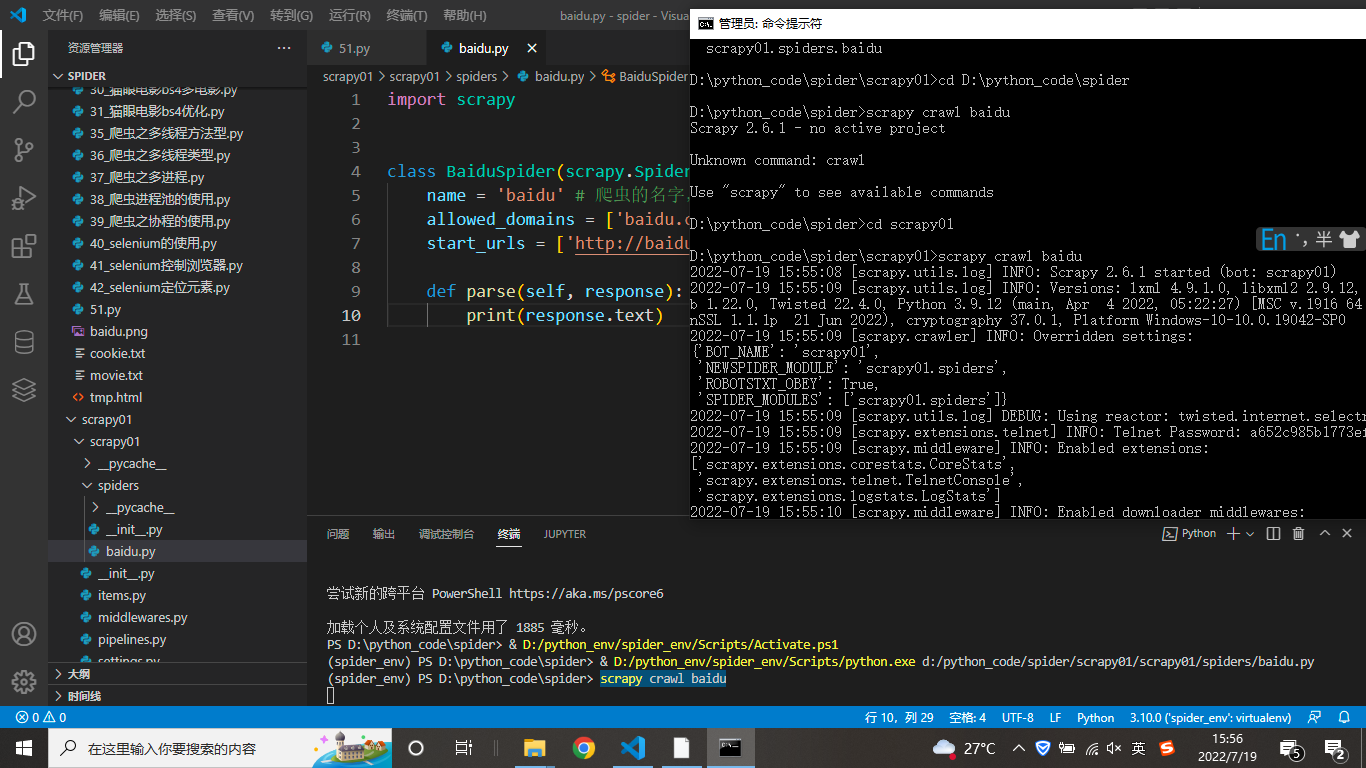Open the Manage gear menu
This screenshot has width=1366, height=768.
pyautogui.click(x=24, y=682)
